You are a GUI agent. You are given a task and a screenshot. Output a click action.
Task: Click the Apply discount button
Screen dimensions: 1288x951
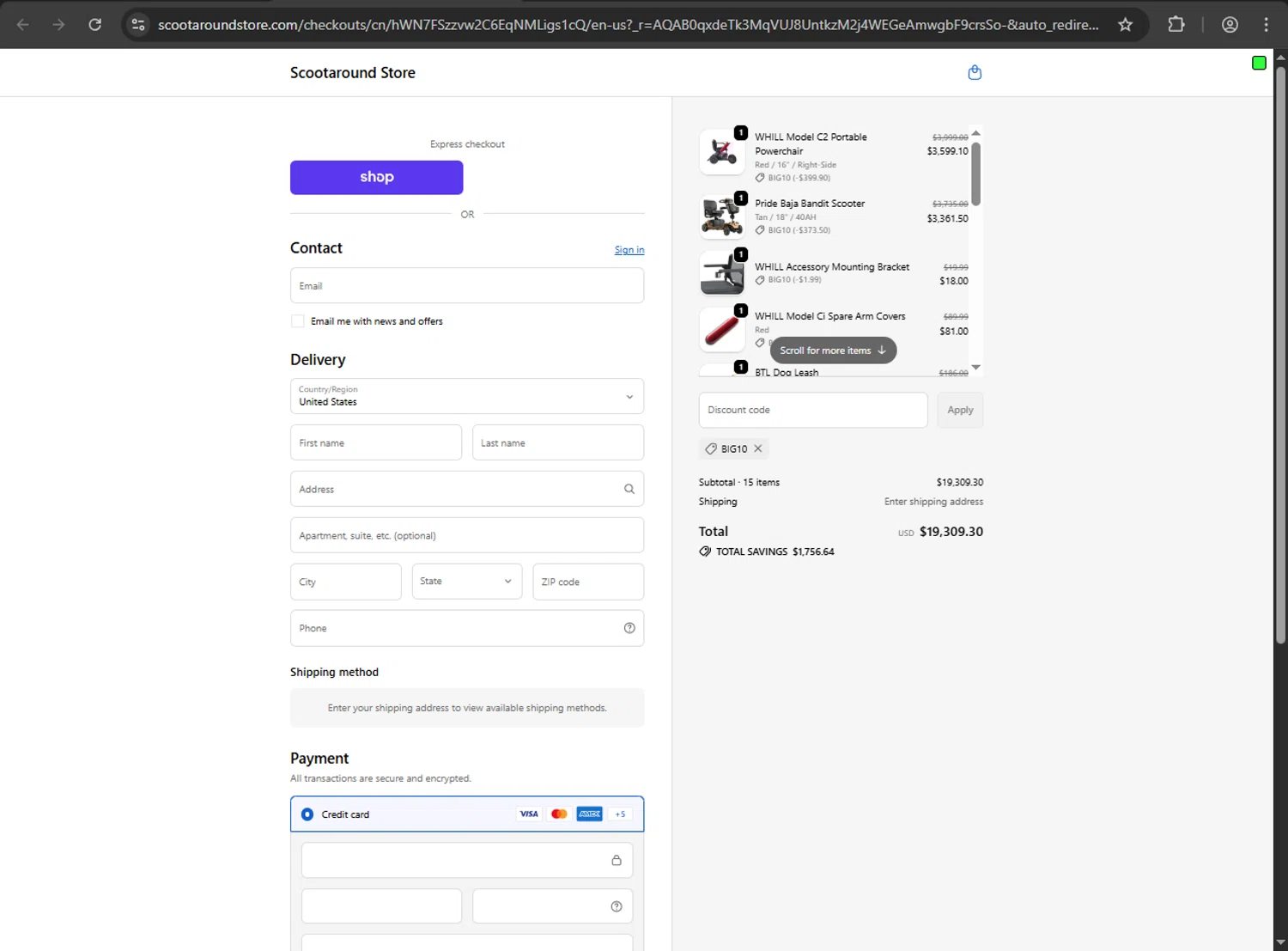pyautogui.click(x=960, y=410)
